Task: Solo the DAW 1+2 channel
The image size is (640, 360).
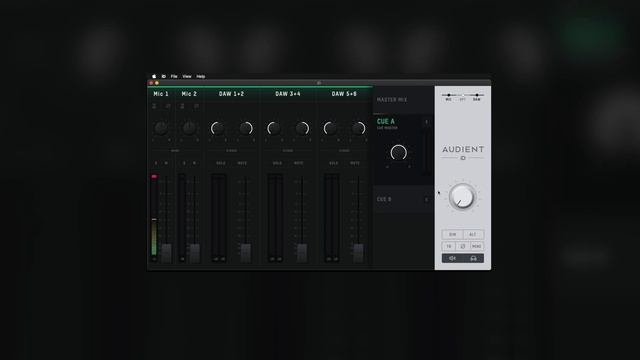Action: (x=221, y=163)
